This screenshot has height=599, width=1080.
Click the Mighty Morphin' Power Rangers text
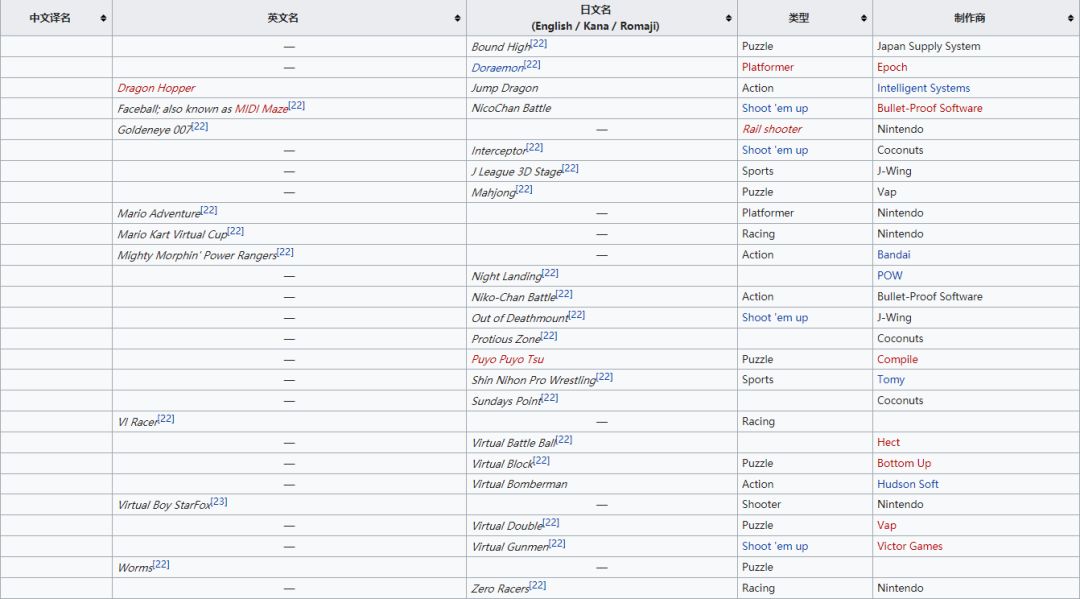pyautogui.click(x=197, y=255)
